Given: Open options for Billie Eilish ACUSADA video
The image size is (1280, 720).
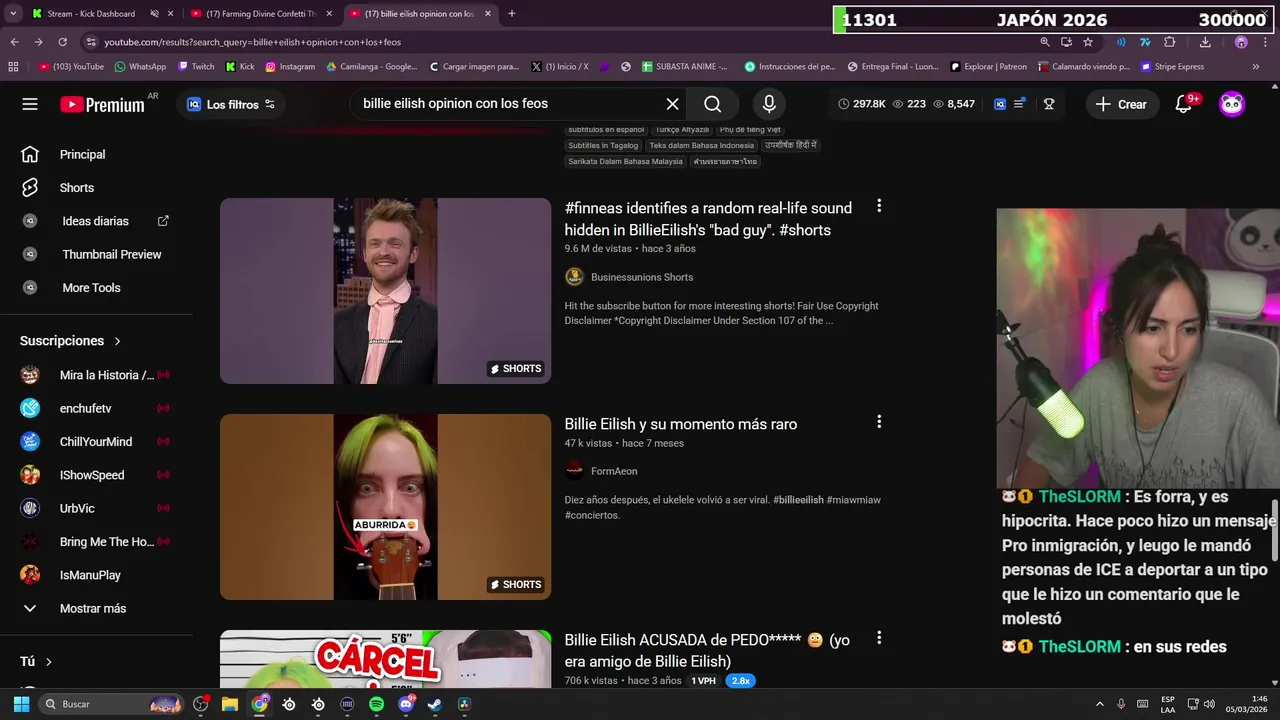Looking at the screenshot, I should point(879,638).
